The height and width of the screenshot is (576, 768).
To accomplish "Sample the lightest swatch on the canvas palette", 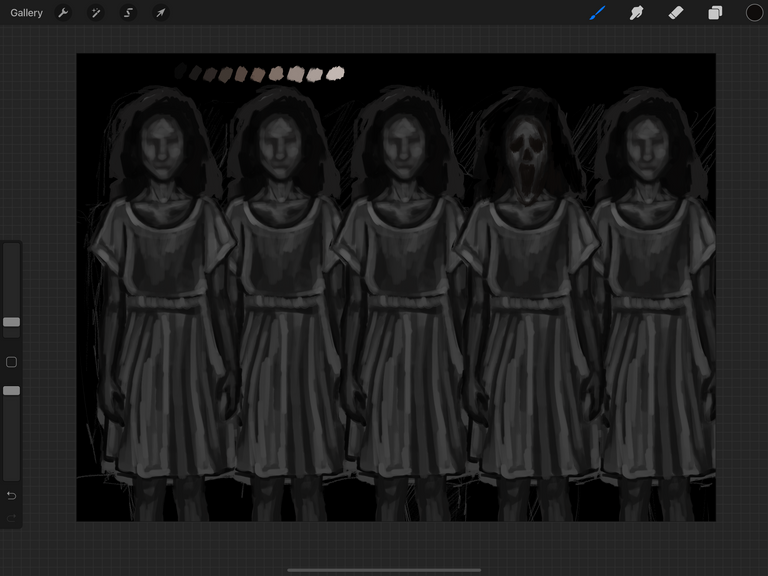I will tap(336, 73).
